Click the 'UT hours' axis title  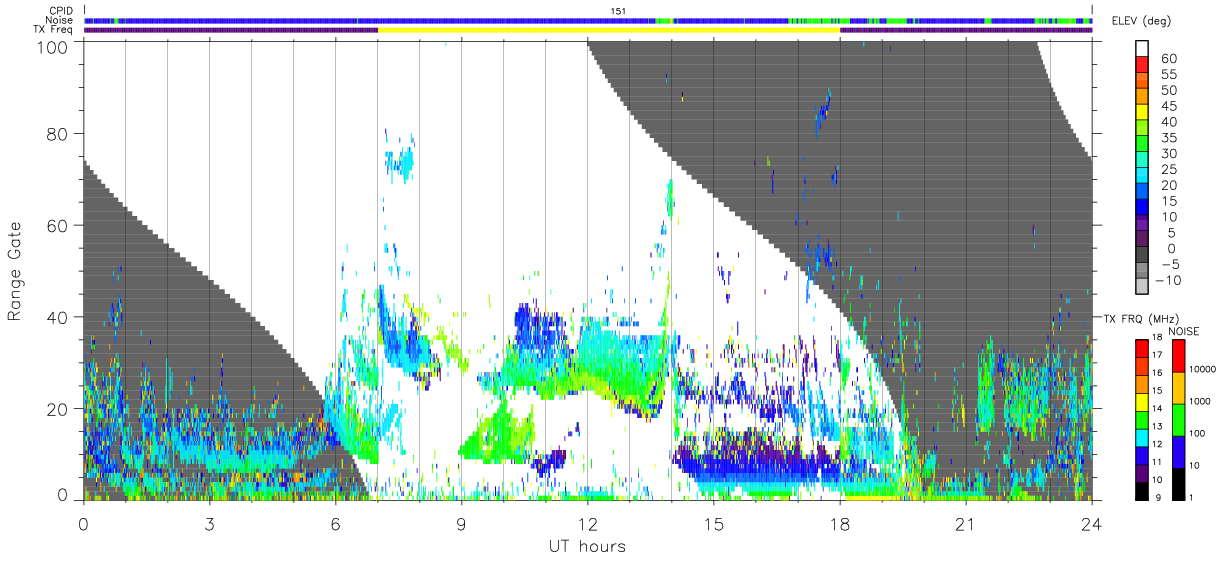(x=587, y=546)
